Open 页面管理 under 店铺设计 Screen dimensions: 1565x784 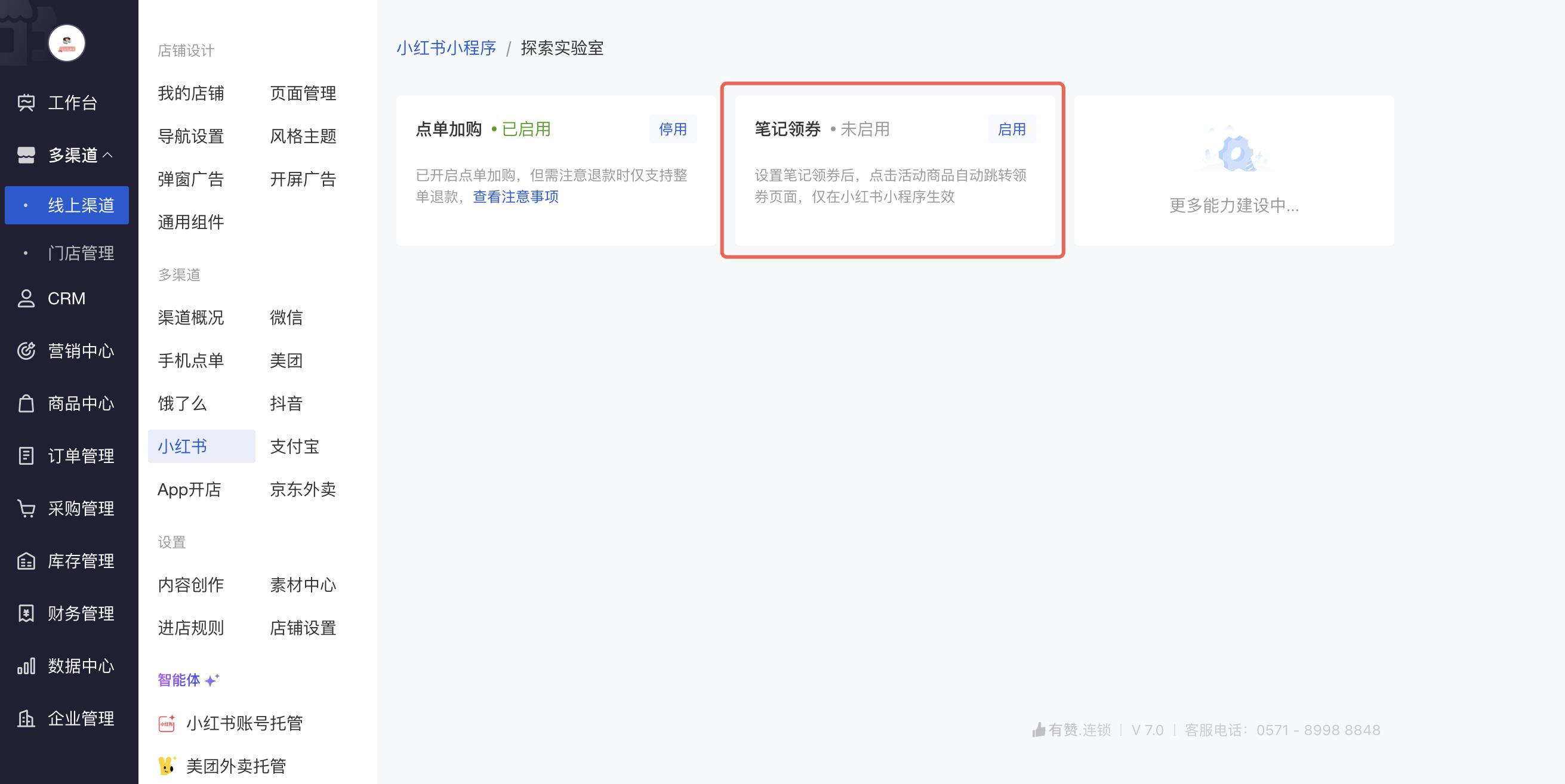pos(303,94)
